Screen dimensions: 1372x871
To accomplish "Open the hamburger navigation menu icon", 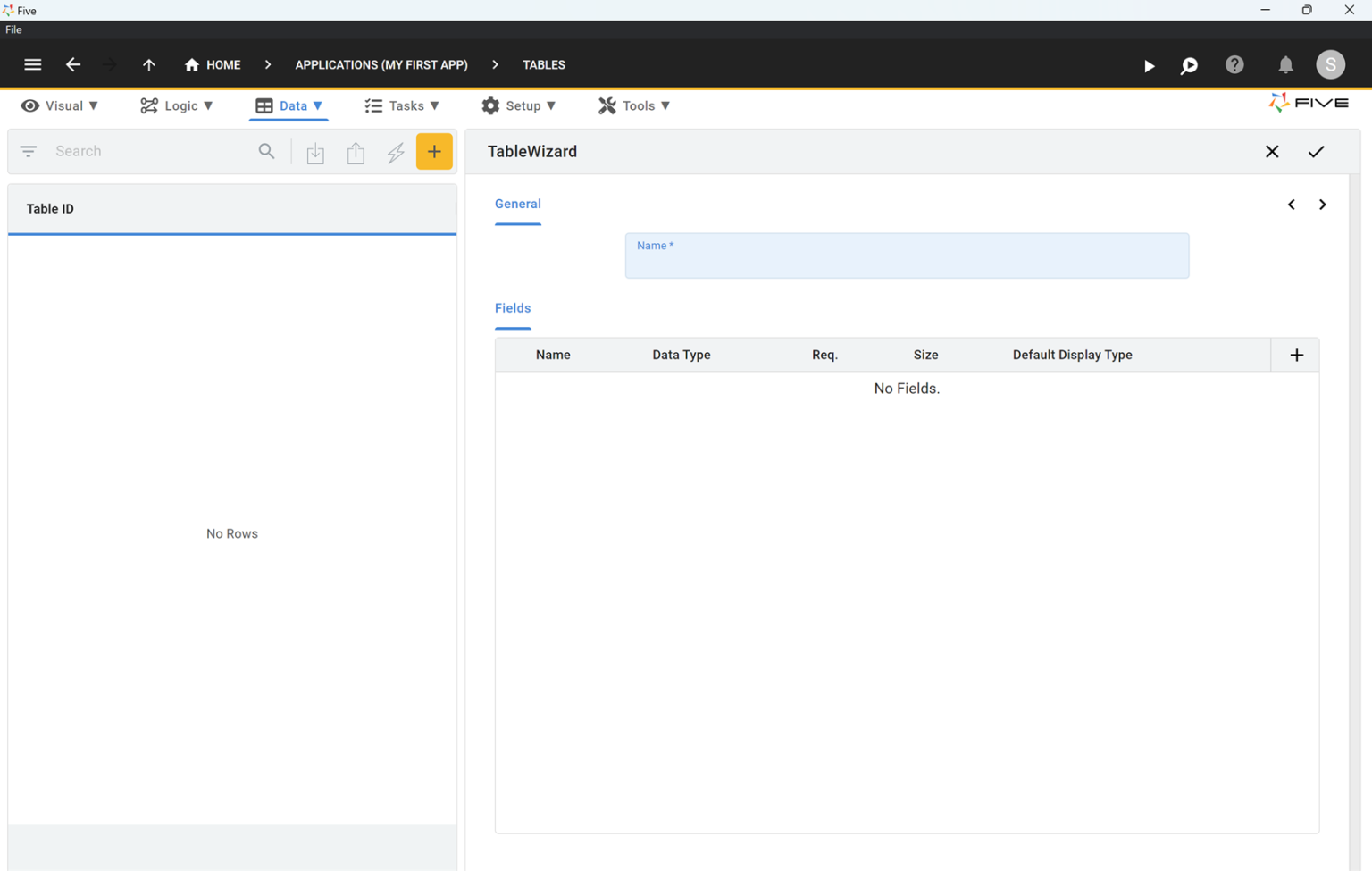I will [x=33, y=64].
